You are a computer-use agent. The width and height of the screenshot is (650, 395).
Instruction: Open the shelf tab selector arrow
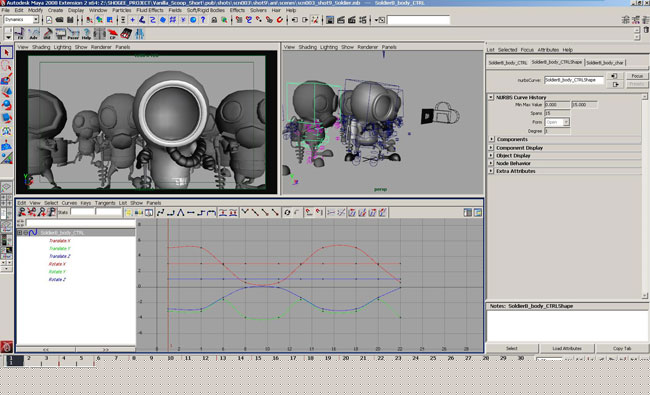click(8, 37)
